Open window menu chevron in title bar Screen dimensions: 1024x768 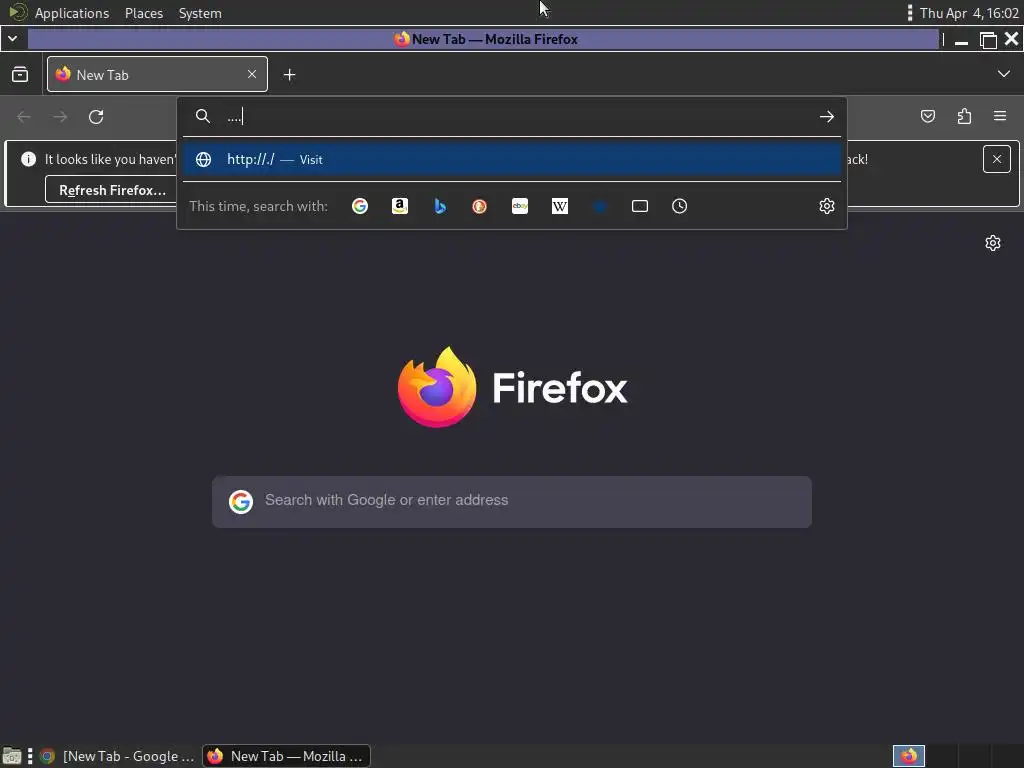pyautogui.click(x=12, y=39)
